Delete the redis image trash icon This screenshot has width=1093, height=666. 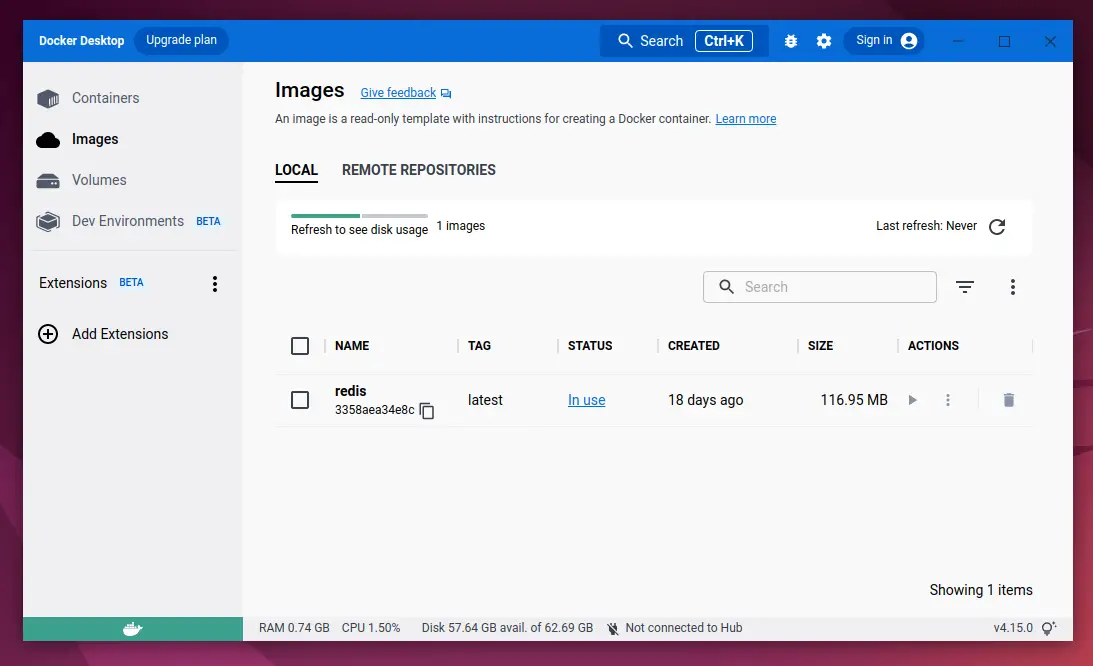[x=1009, y=400]
